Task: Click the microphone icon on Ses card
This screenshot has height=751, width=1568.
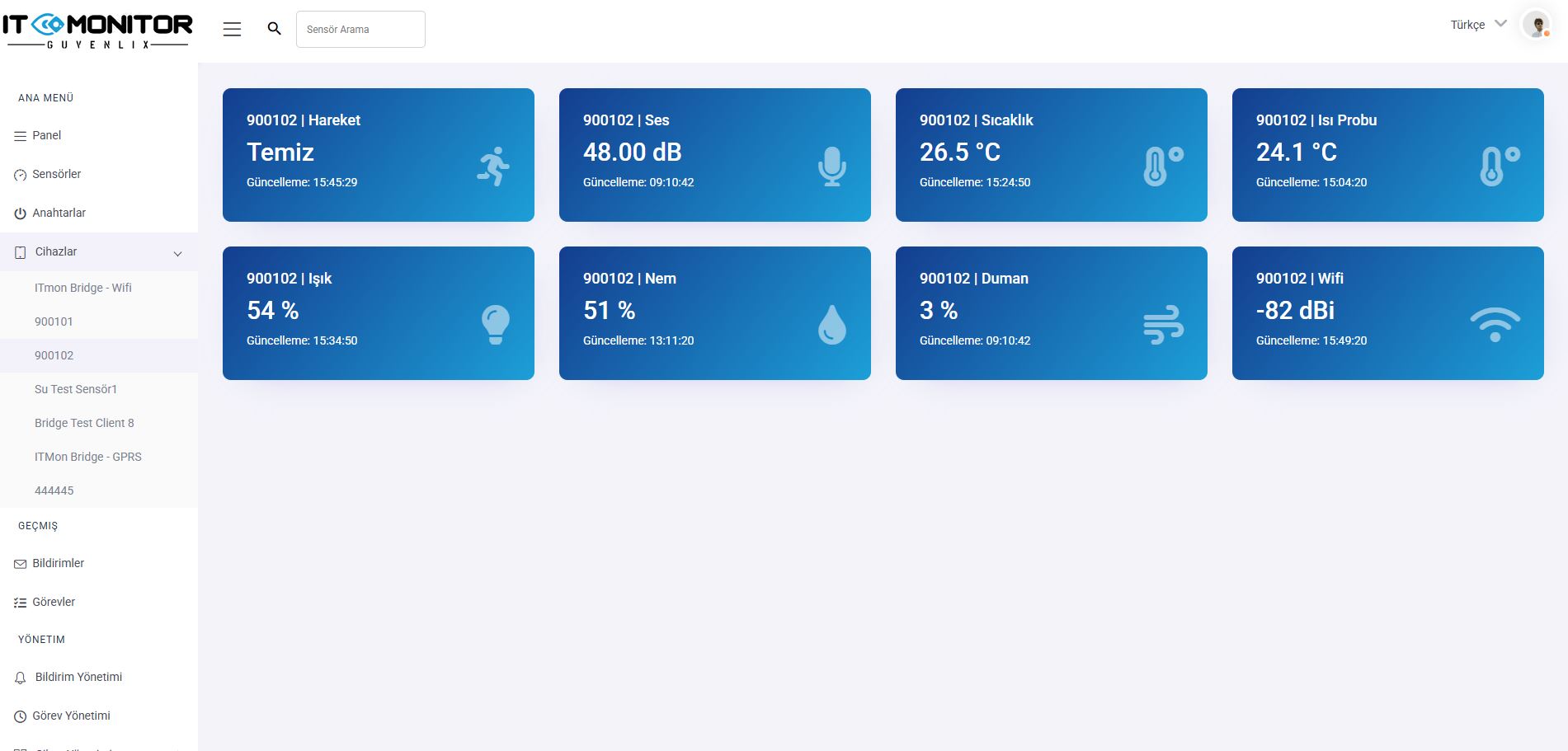Action: coord(831,167)
